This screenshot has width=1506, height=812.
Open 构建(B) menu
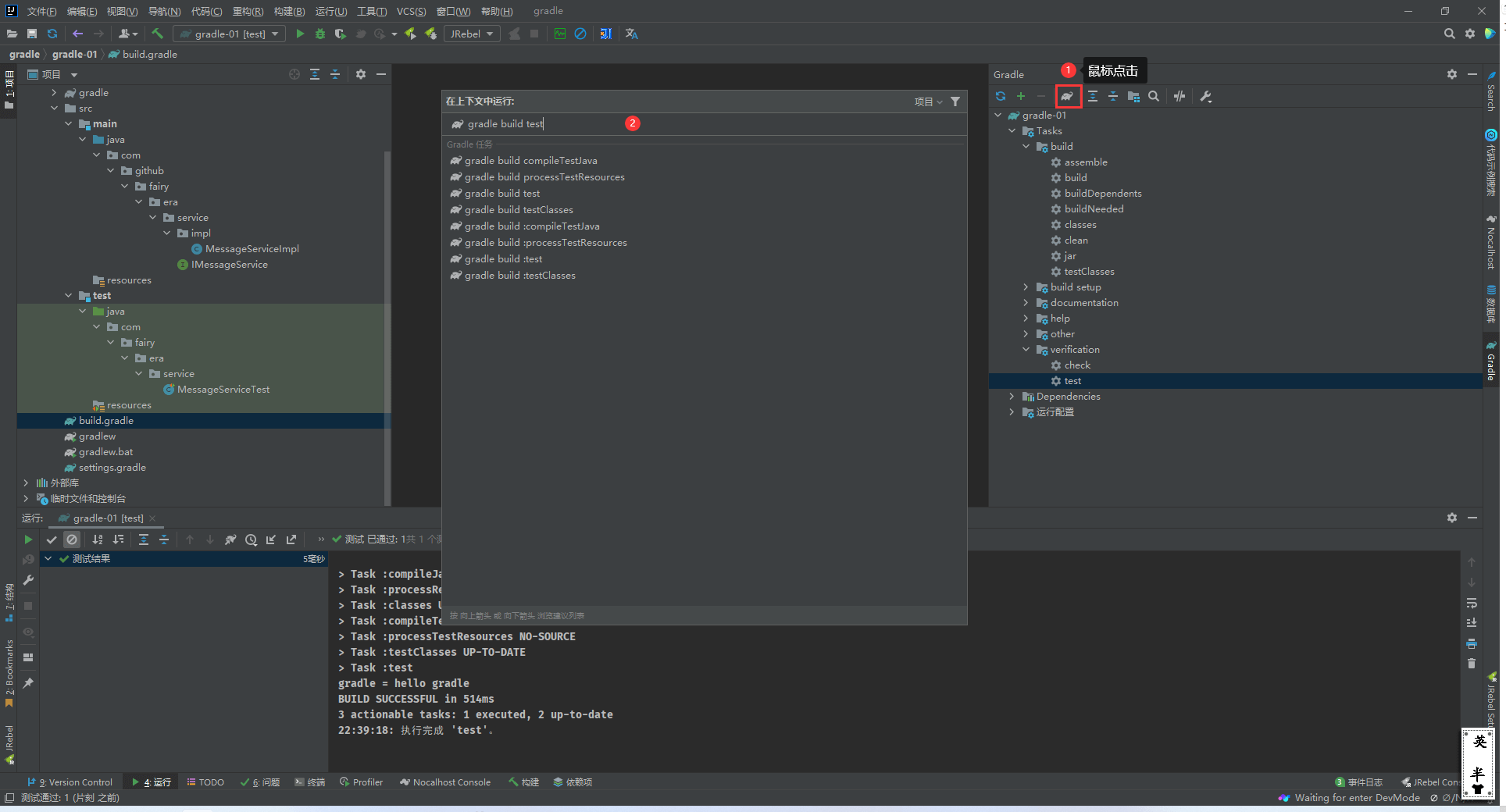point(289,11)
